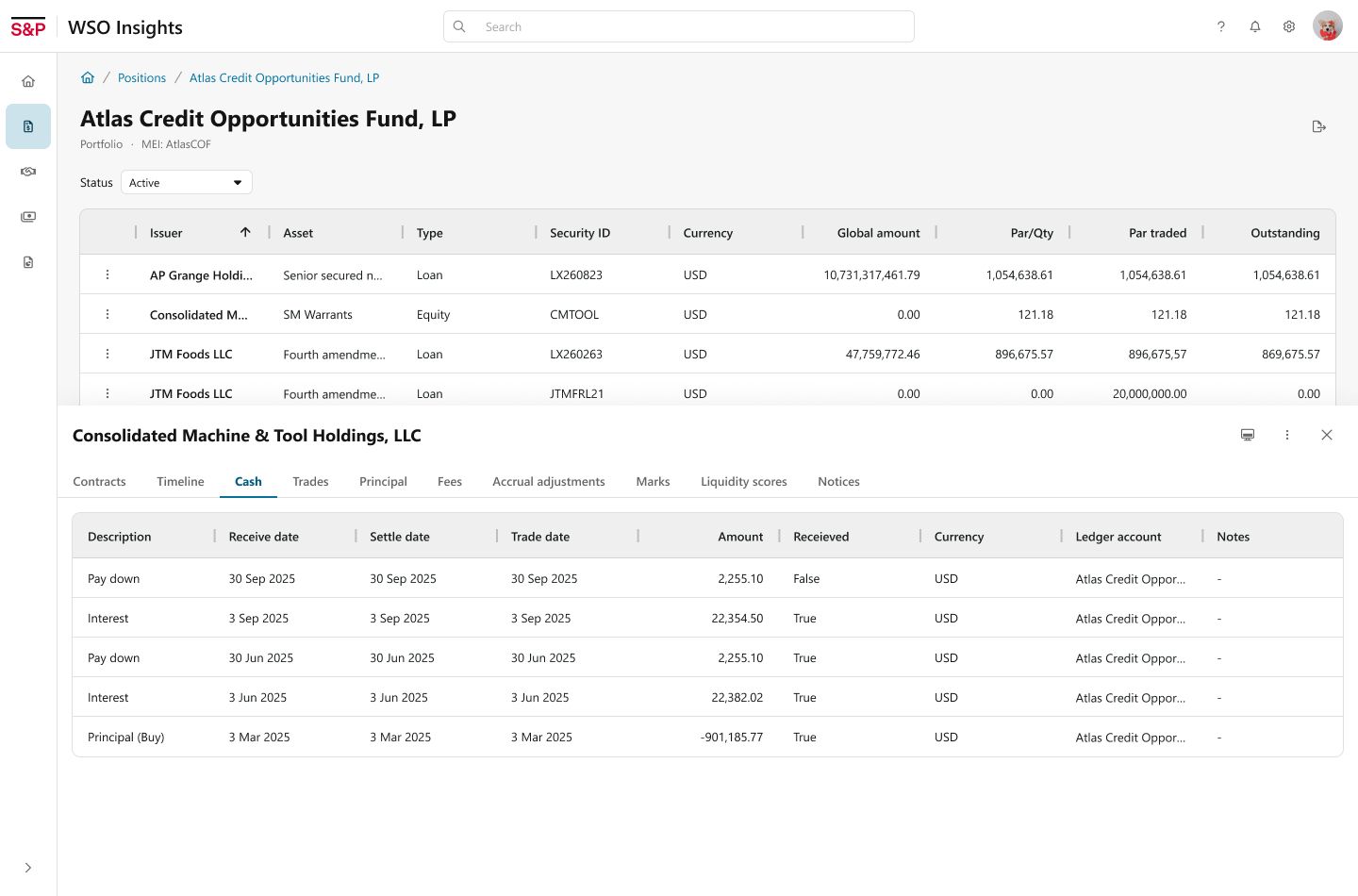The width and height of the screenshot is (1358, 896).
Task: Follow the Atlas Credit Opportunities Fund breadcrumb link
Action: click(284, 77)
